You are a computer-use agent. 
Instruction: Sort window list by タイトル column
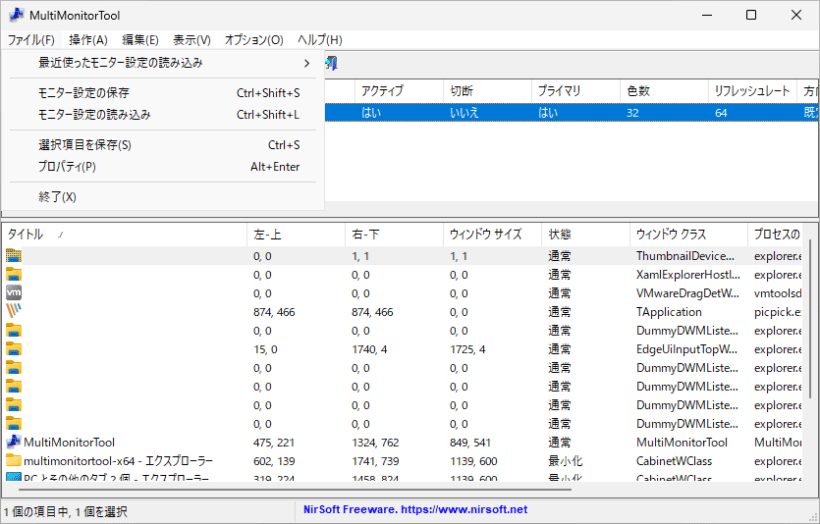(124, 234)
